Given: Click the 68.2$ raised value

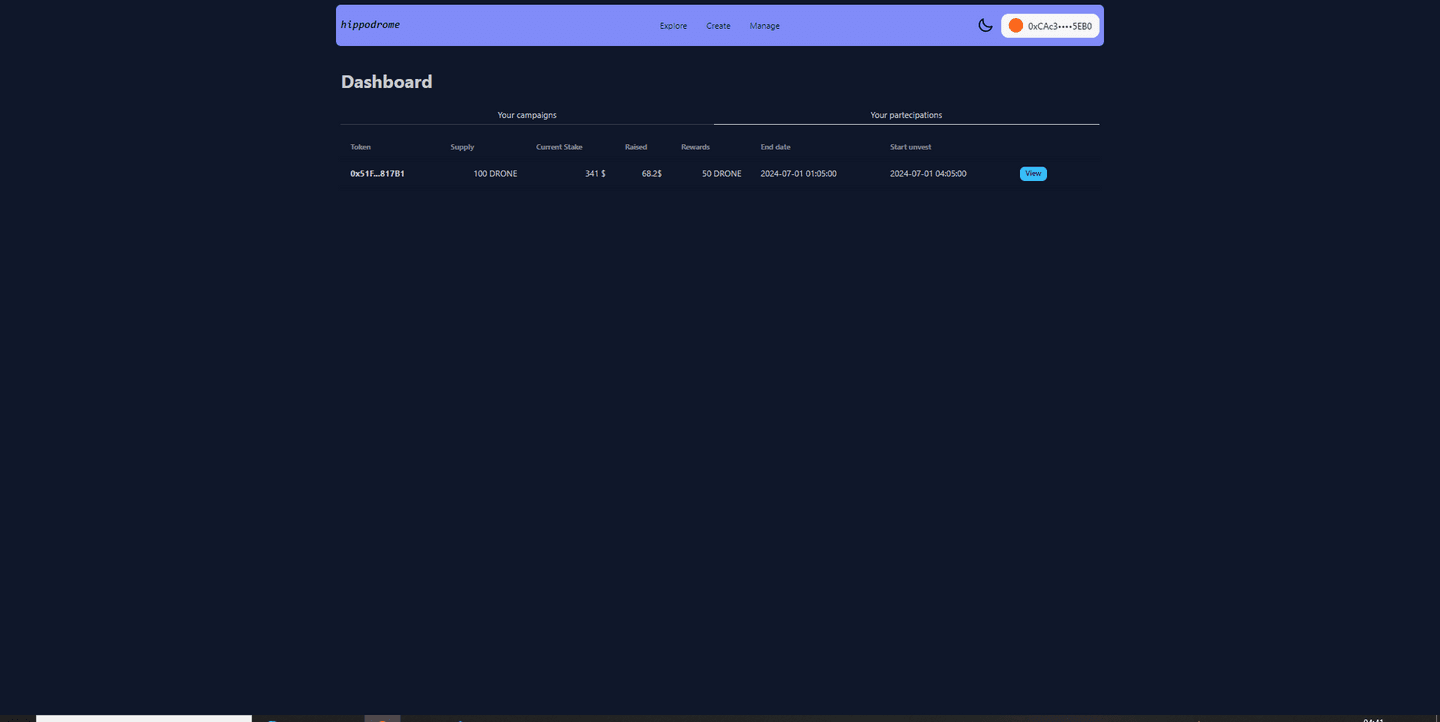Looking at the screenshot, I should (x=651, y=173).
